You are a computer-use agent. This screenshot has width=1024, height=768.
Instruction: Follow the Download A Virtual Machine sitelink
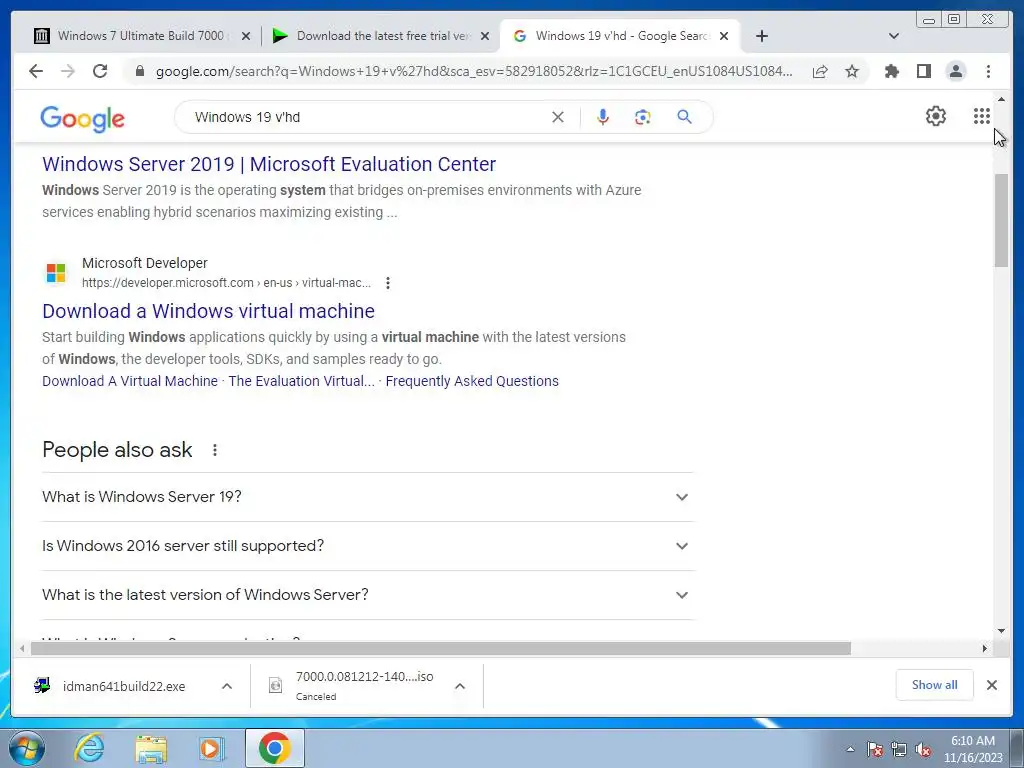pos(130,381)
